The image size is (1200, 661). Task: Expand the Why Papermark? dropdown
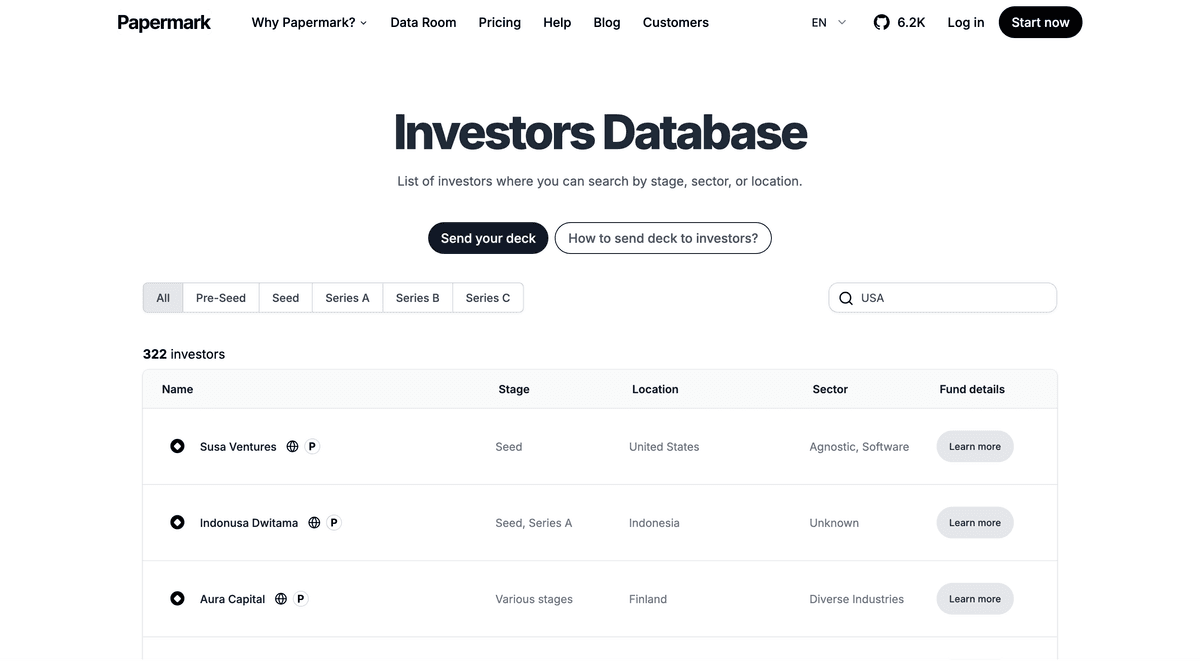click(309, 21)
